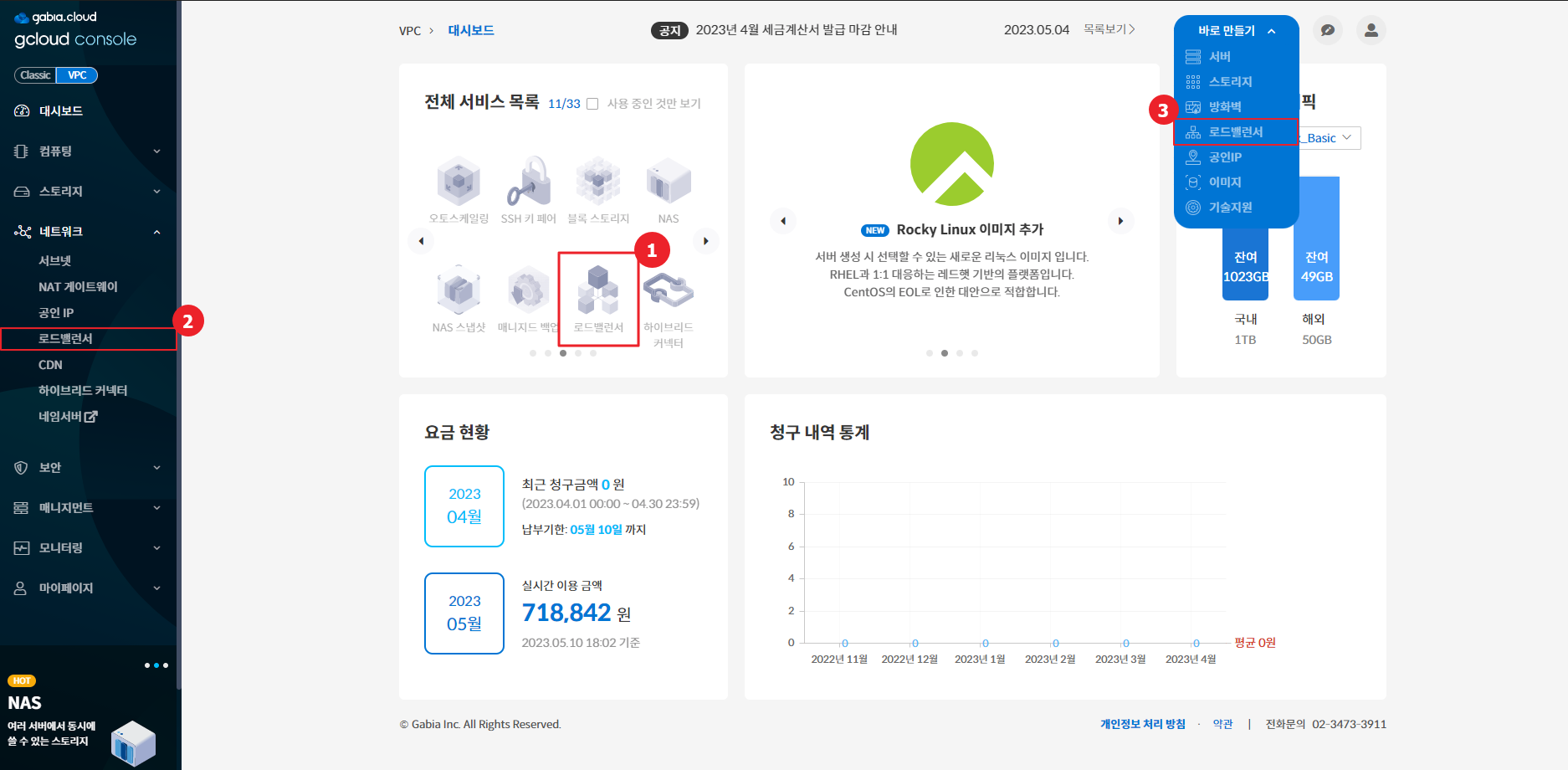Switch to Classic console mode
The image size is (1568, 770).
[35, 75]
